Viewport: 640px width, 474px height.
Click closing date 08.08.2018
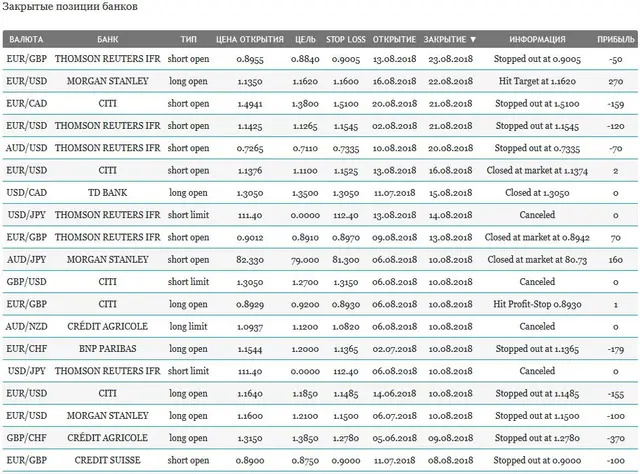pos(451,461)
